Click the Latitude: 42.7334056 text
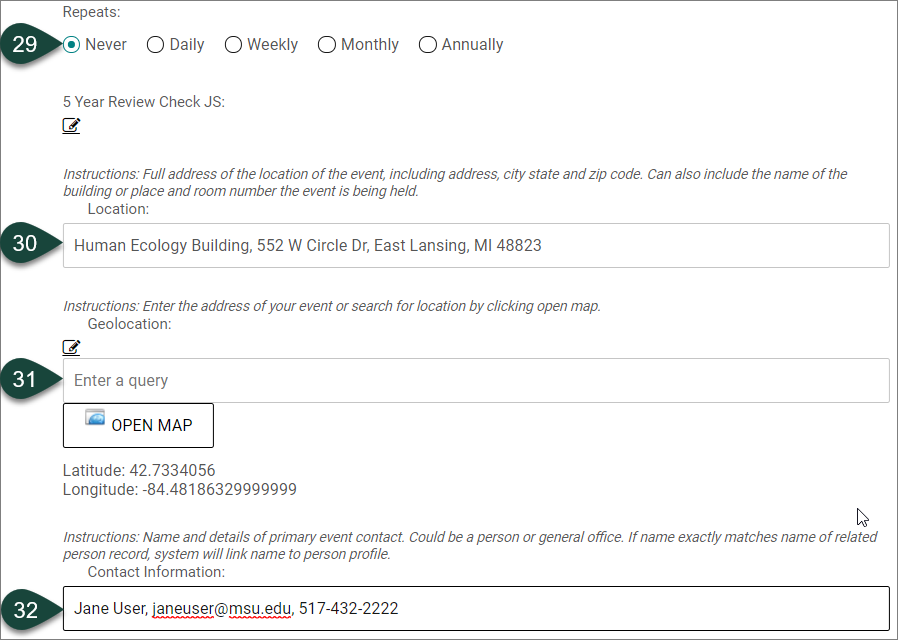Image resolution: width=898 pixels, height=640 pixels. 139,471
